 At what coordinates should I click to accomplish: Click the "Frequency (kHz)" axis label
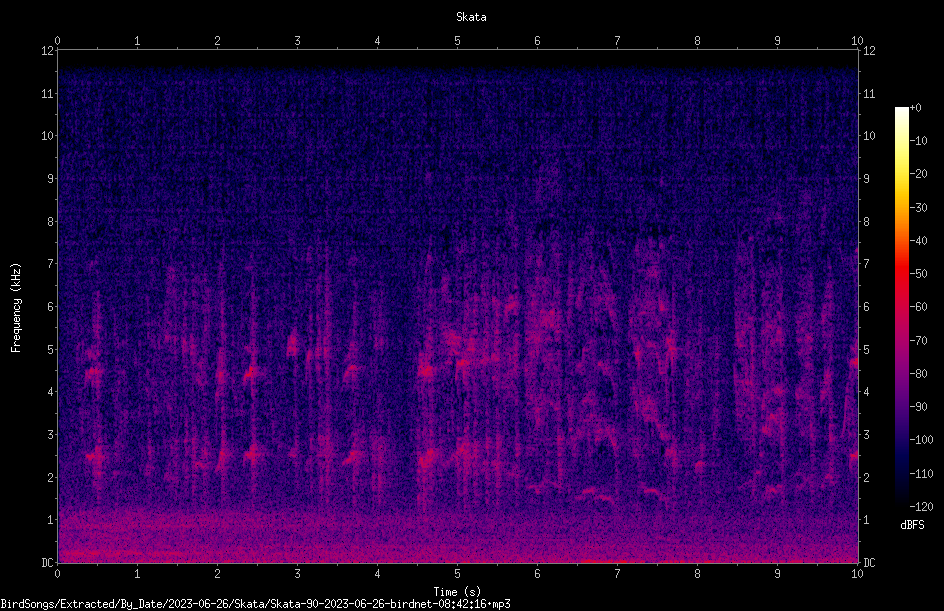pos(16,308)
